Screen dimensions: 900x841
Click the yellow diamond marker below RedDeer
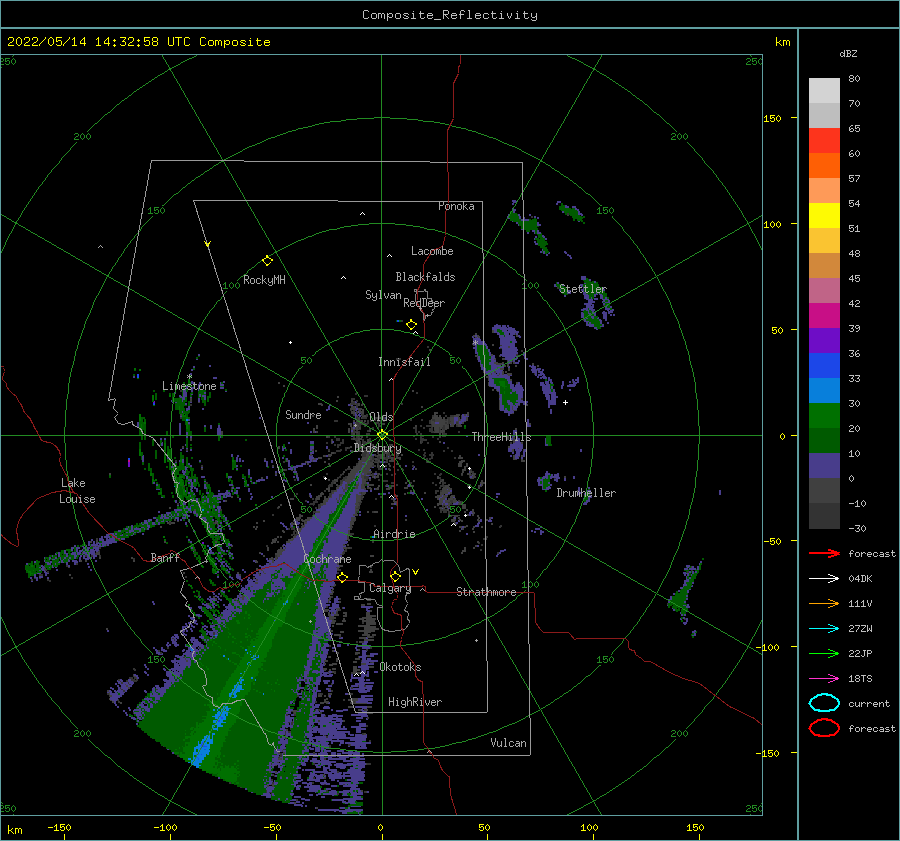pos(411,325)
